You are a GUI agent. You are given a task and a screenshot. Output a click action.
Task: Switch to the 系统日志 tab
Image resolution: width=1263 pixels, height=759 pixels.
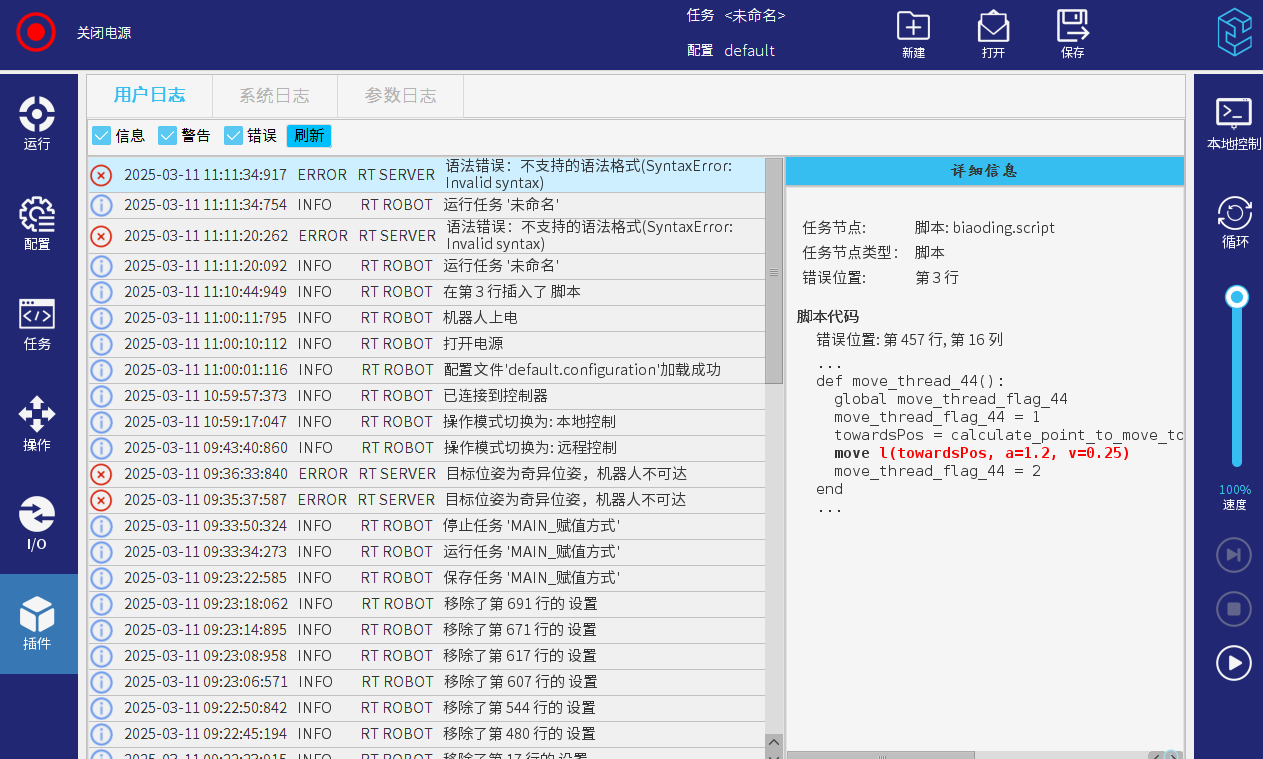click(274, 96)
